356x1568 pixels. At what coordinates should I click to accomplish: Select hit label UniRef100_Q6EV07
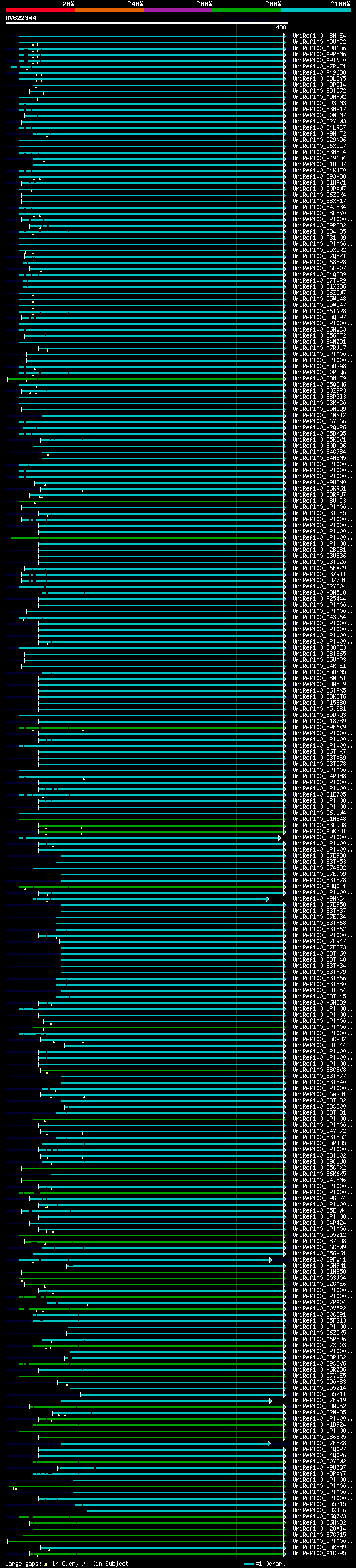319,269
